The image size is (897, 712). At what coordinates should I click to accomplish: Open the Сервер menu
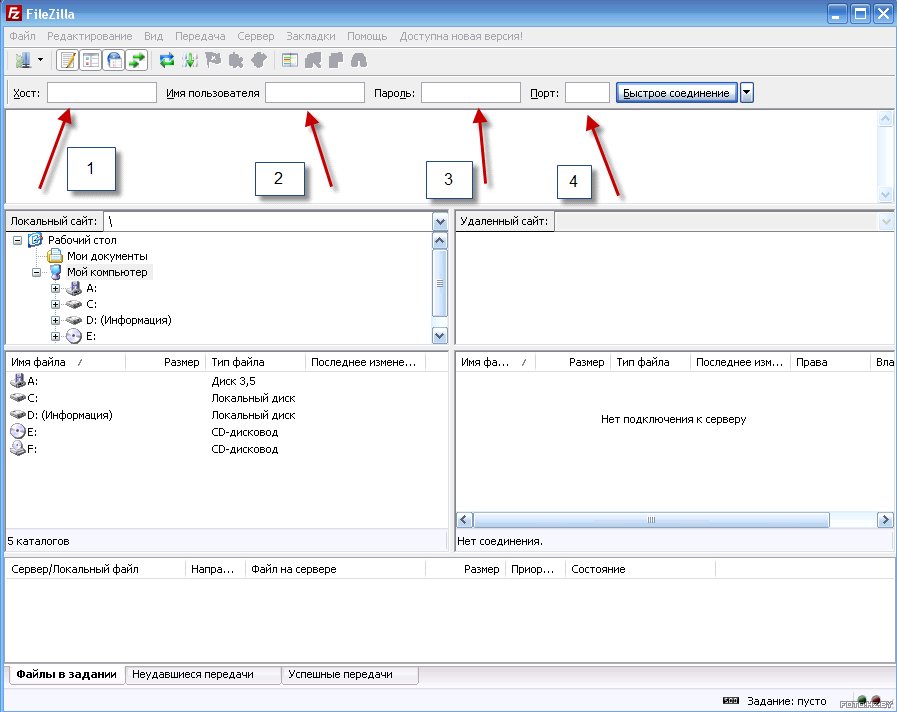tap(256, 36)
